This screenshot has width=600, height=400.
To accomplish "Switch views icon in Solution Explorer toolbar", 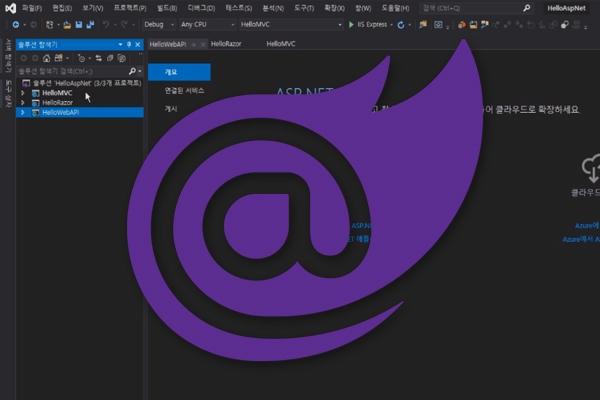I will coord(59,58).
